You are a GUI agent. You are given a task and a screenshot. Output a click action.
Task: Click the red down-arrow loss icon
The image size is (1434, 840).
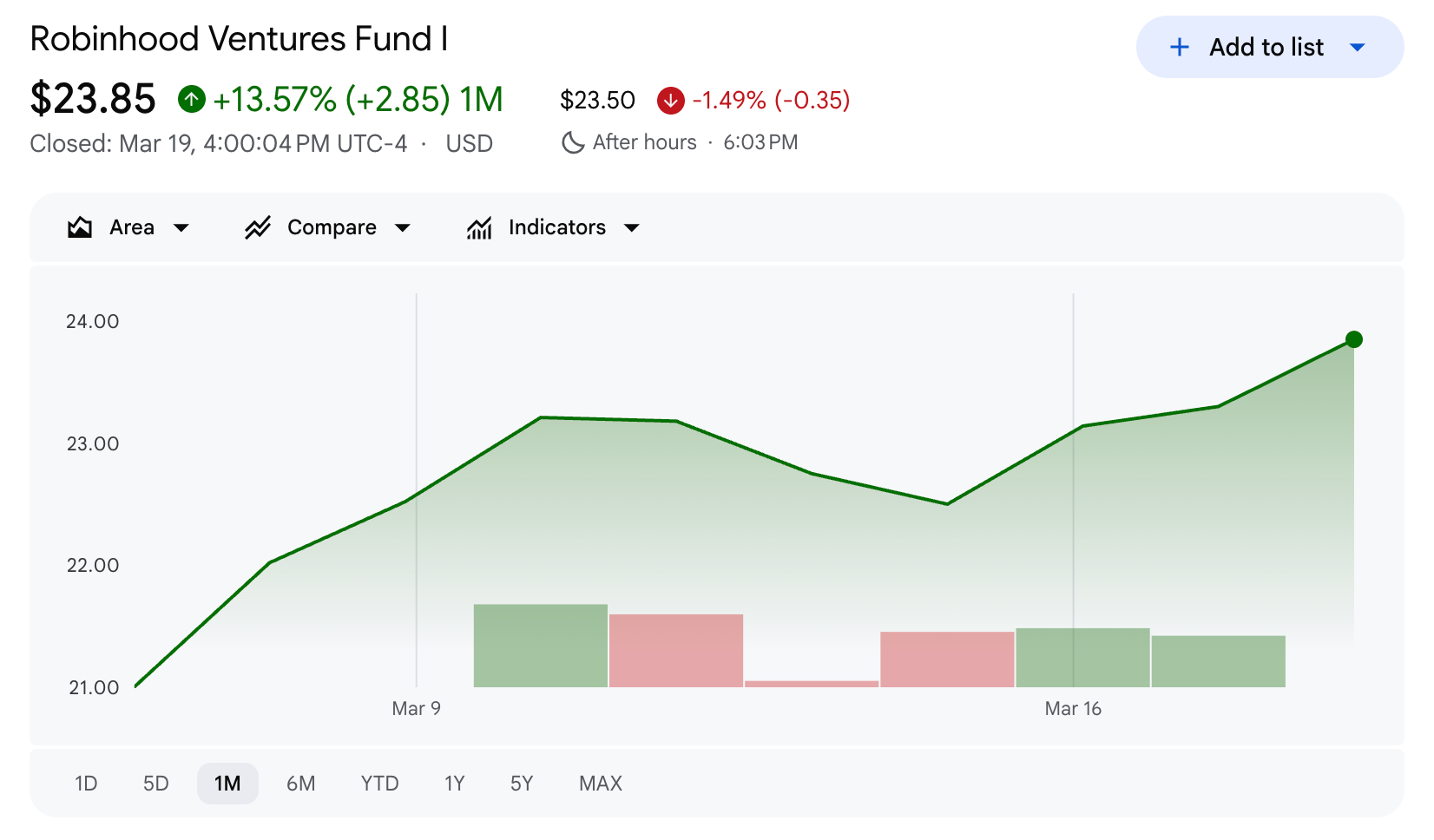(670, 101)
